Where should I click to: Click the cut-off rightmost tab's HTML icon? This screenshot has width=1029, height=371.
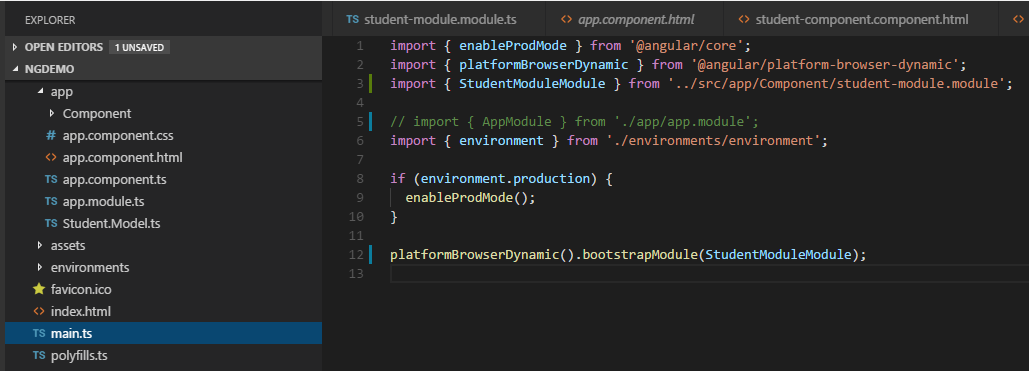click(x=1018, y=19)
